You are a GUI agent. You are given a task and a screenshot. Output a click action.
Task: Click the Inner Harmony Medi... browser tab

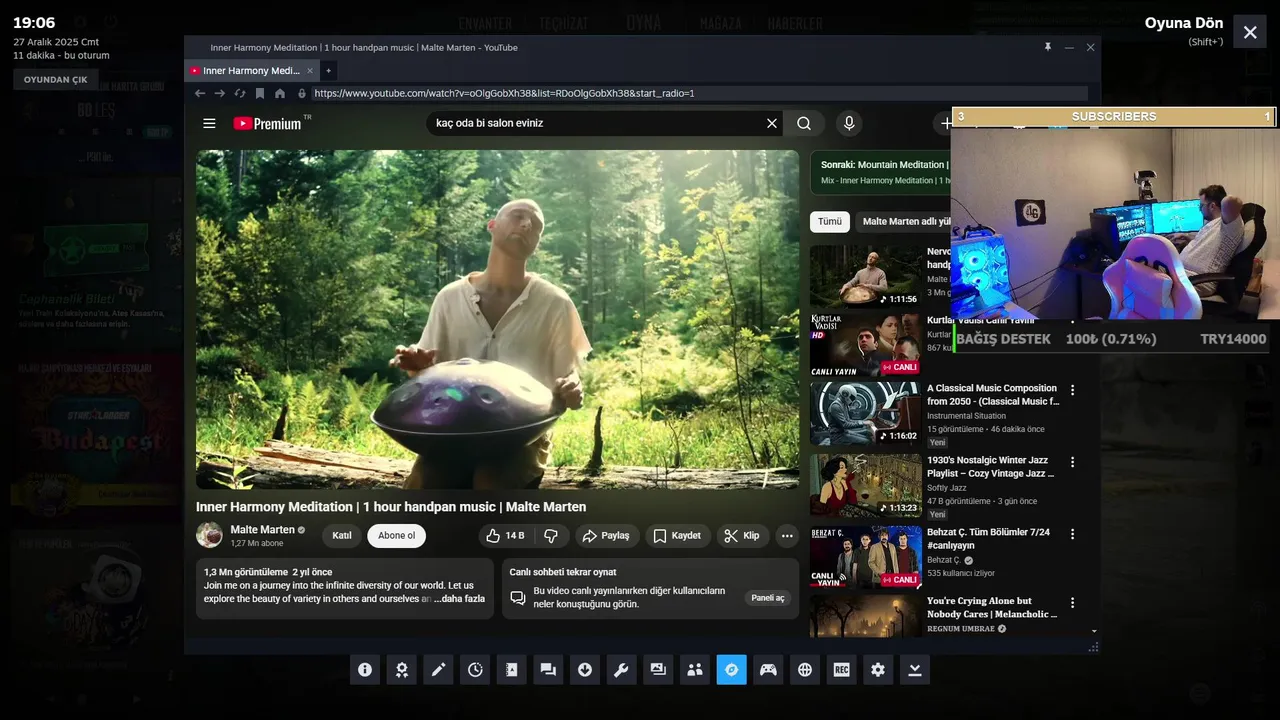coord(252,70)
